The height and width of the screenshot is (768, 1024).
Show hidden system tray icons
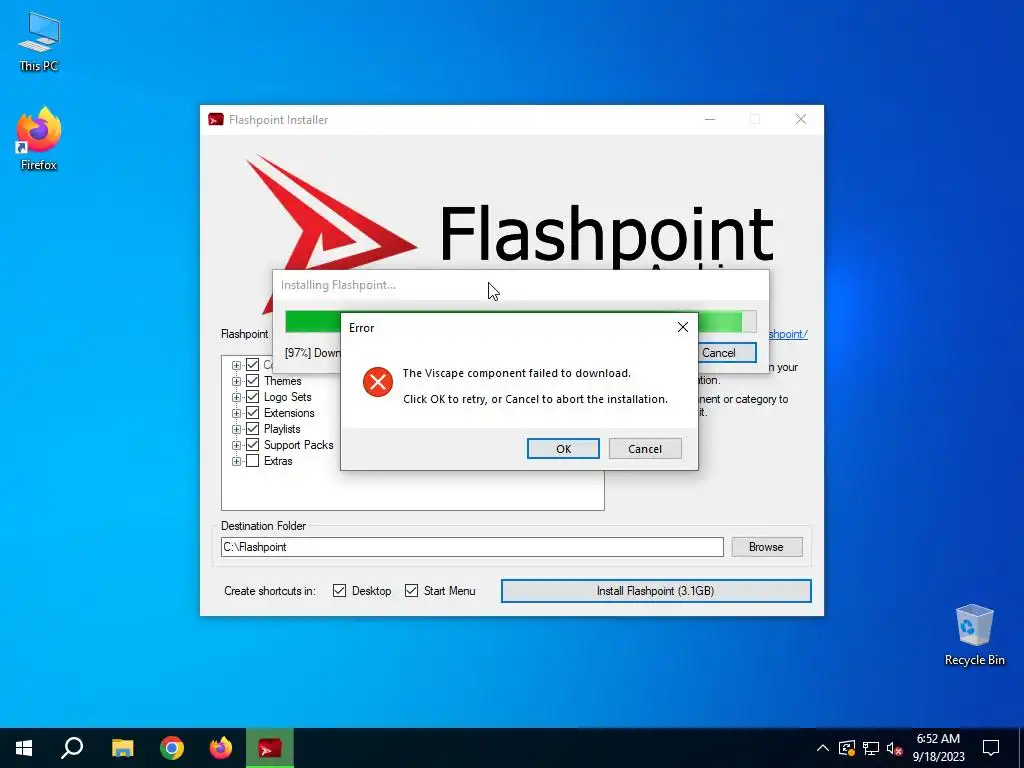pos(823,748)
